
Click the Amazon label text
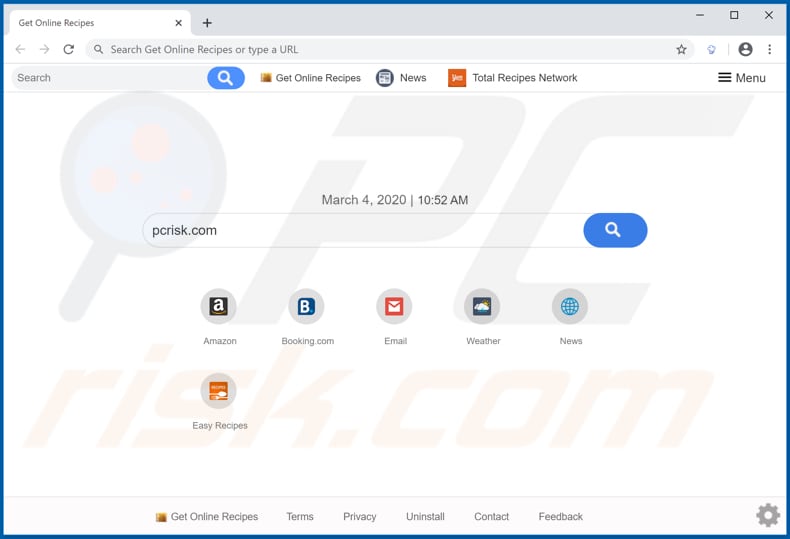pos(220,341)
